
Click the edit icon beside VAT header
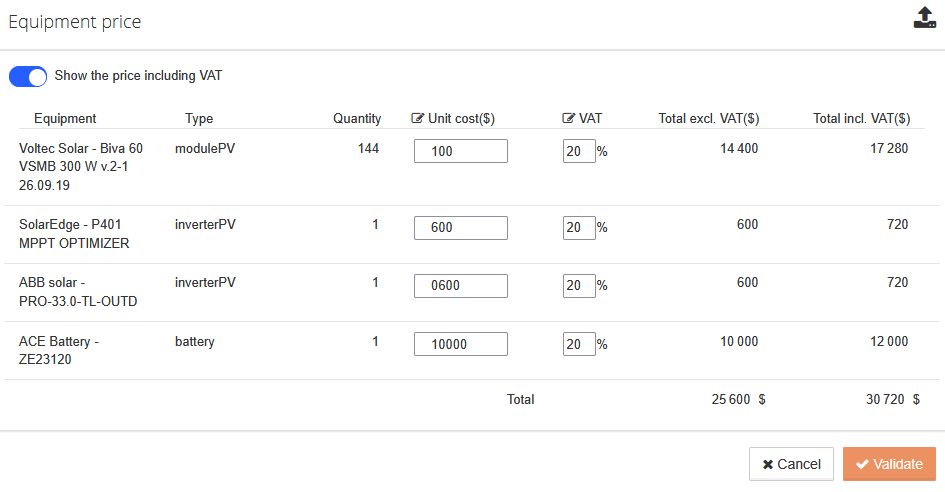coord(569,118)
